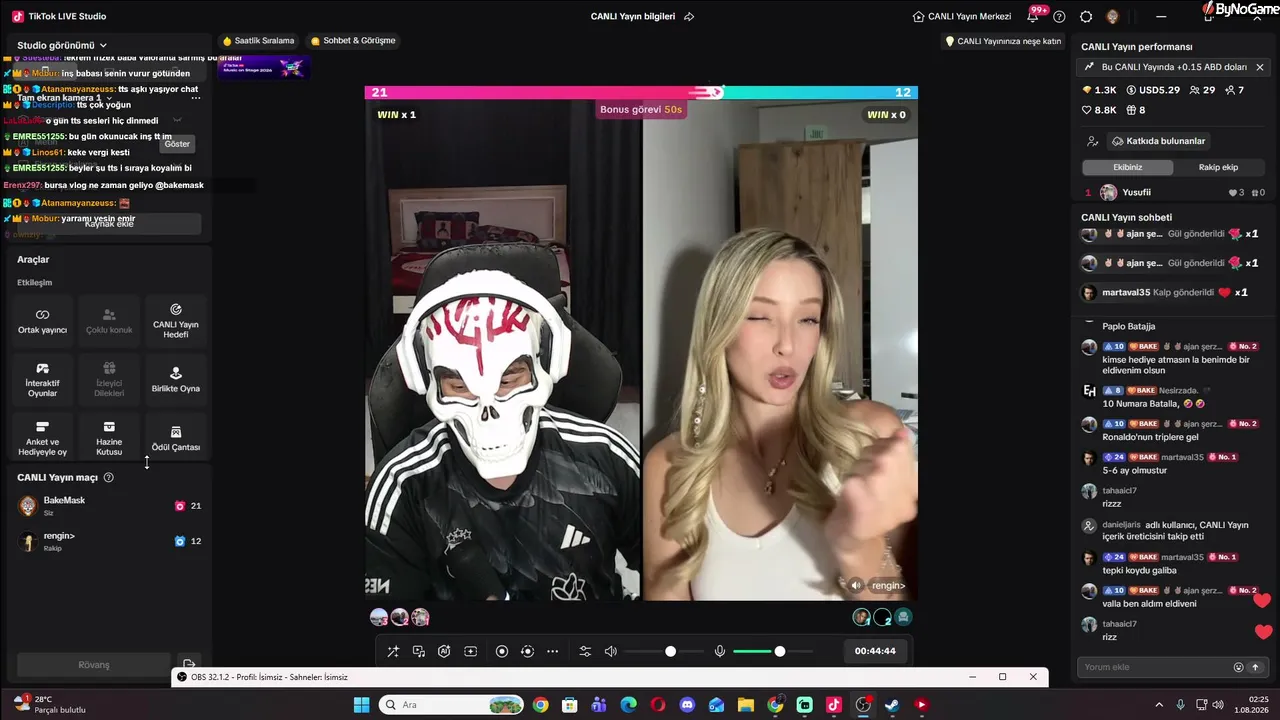The height and width of the screenshot is (720, 1280).
Task: Mute the microphone
Action: (719, 652)
